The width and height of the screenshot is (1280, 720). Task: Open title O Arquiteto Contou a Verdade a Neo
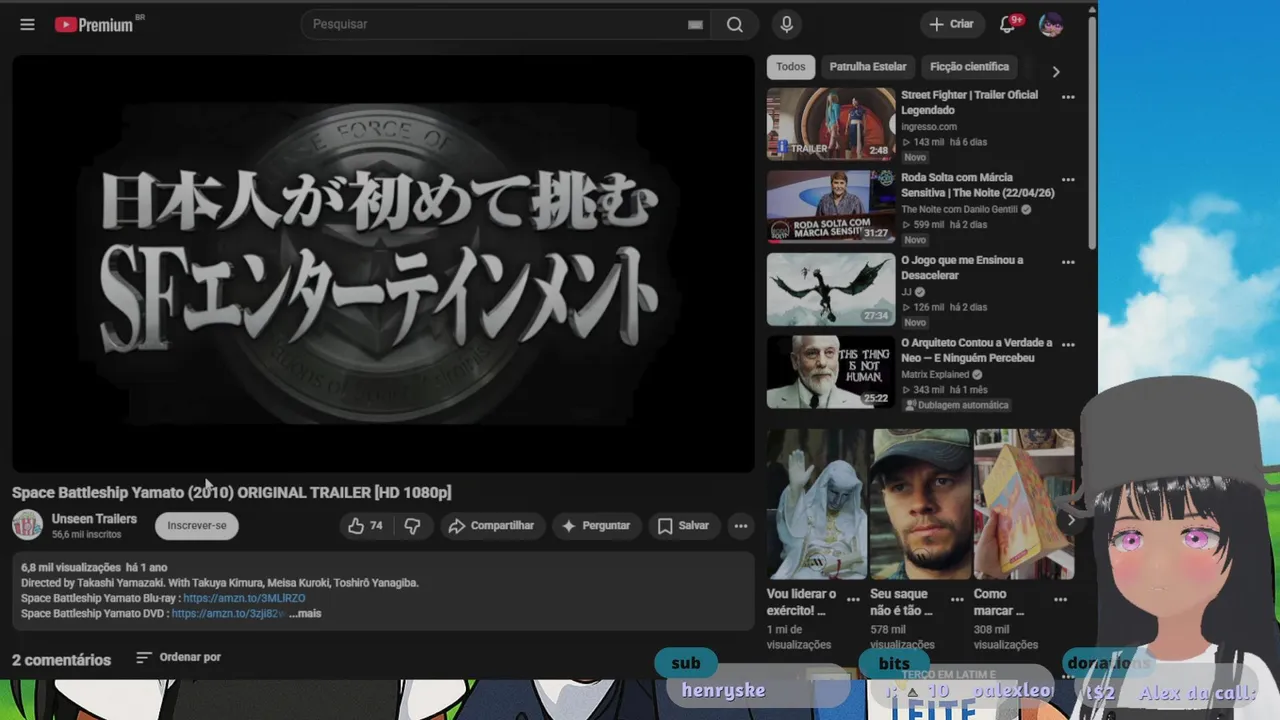click(x=977, y=350)
